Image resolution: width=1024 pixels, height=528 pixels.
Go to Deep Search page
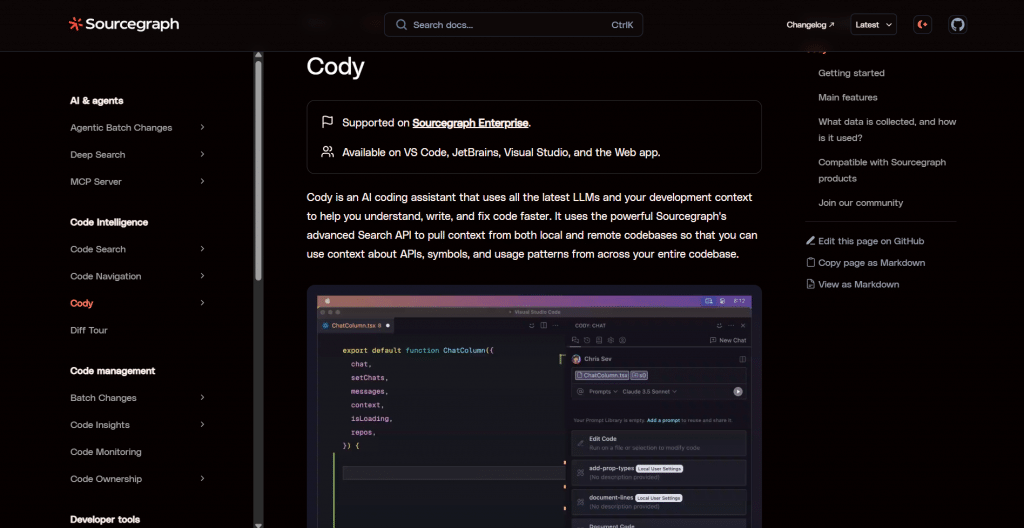pyautogui.click(x=98, y=155)
